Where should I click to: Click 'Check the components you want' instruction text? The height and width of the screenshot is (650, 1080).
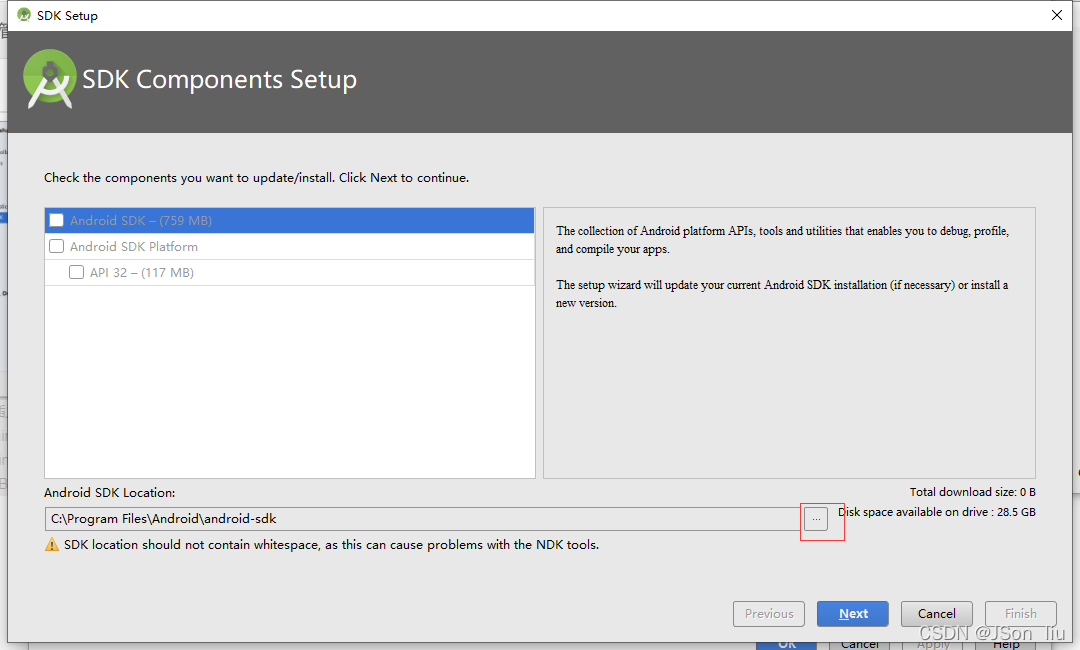(256, 178)
